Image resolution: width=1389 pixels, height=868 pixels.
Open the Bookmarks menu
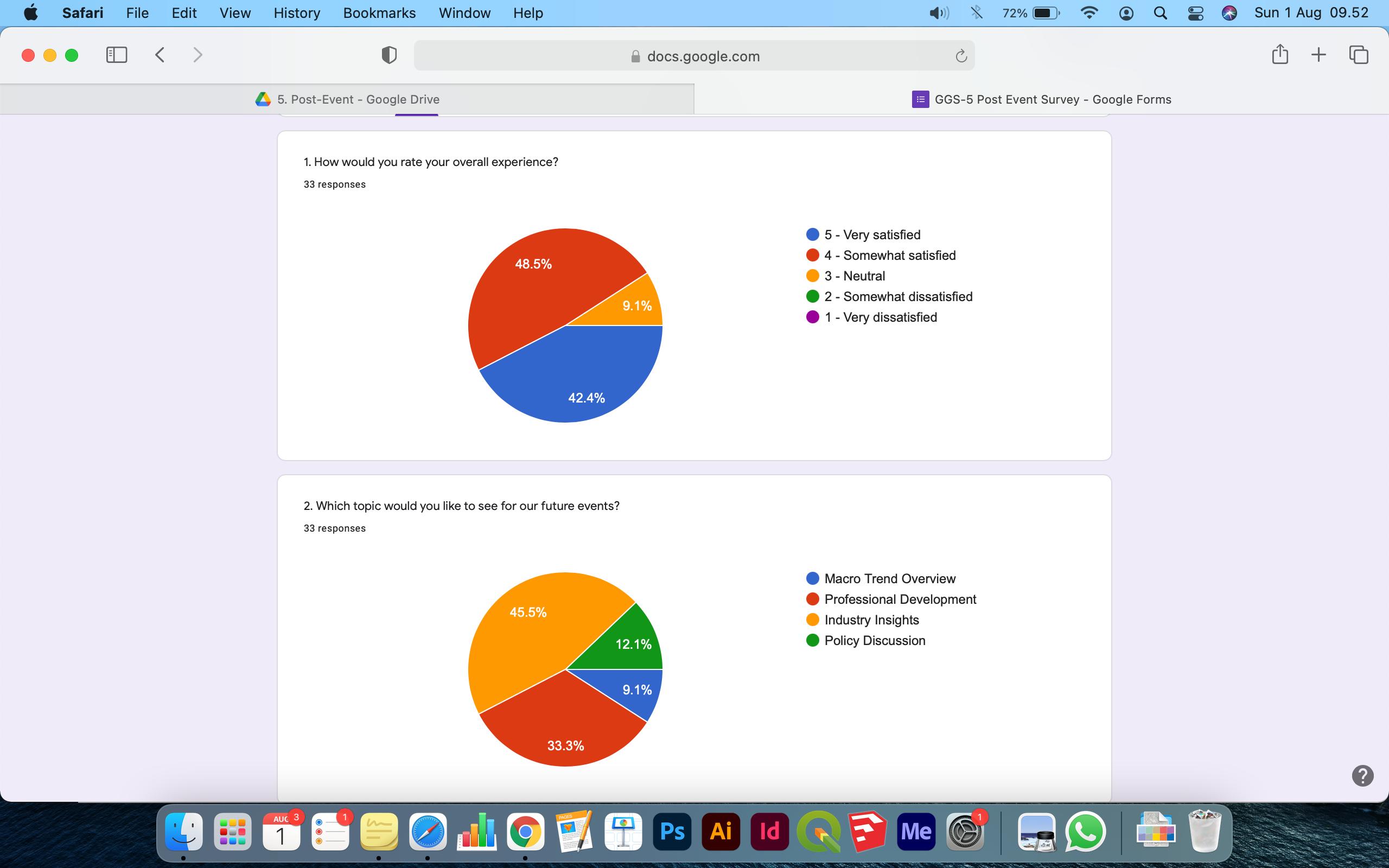pyautogui.click(x=379, y=13)
